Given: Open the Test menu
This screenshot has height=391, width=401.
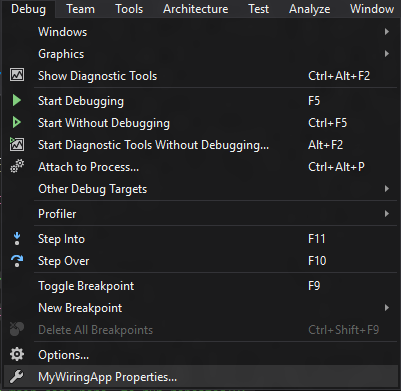Looking at the screenshot, I should (259, 9).
